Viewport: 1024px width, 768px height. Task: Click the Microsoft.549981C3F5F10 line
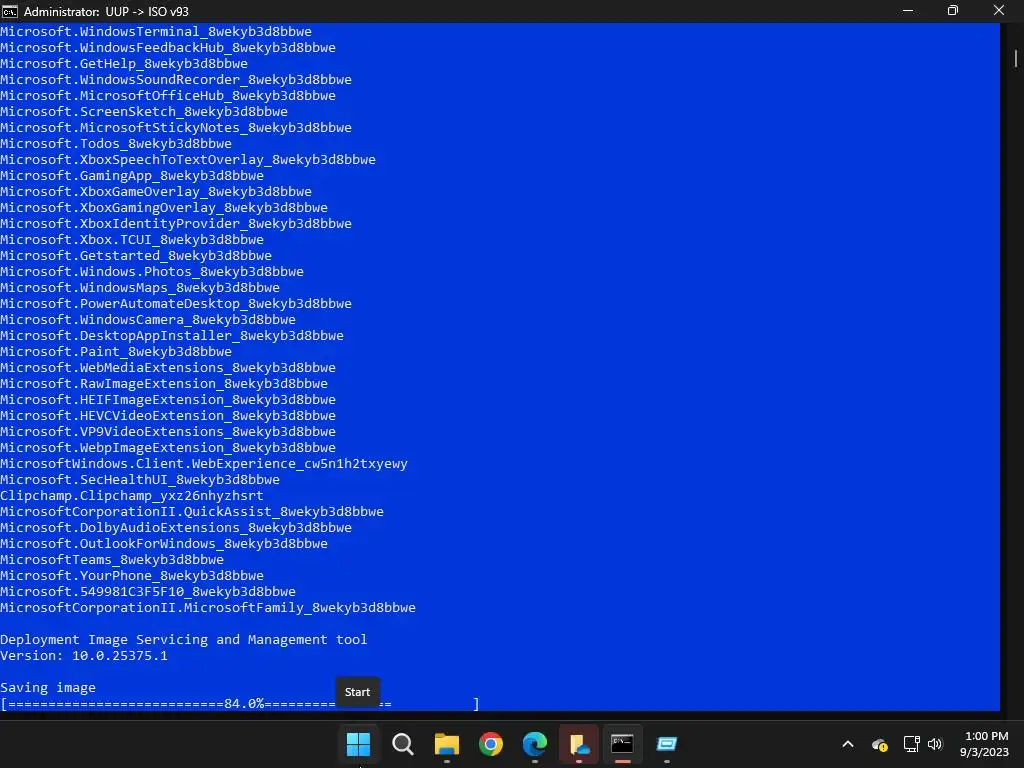(x=148, y=592)
